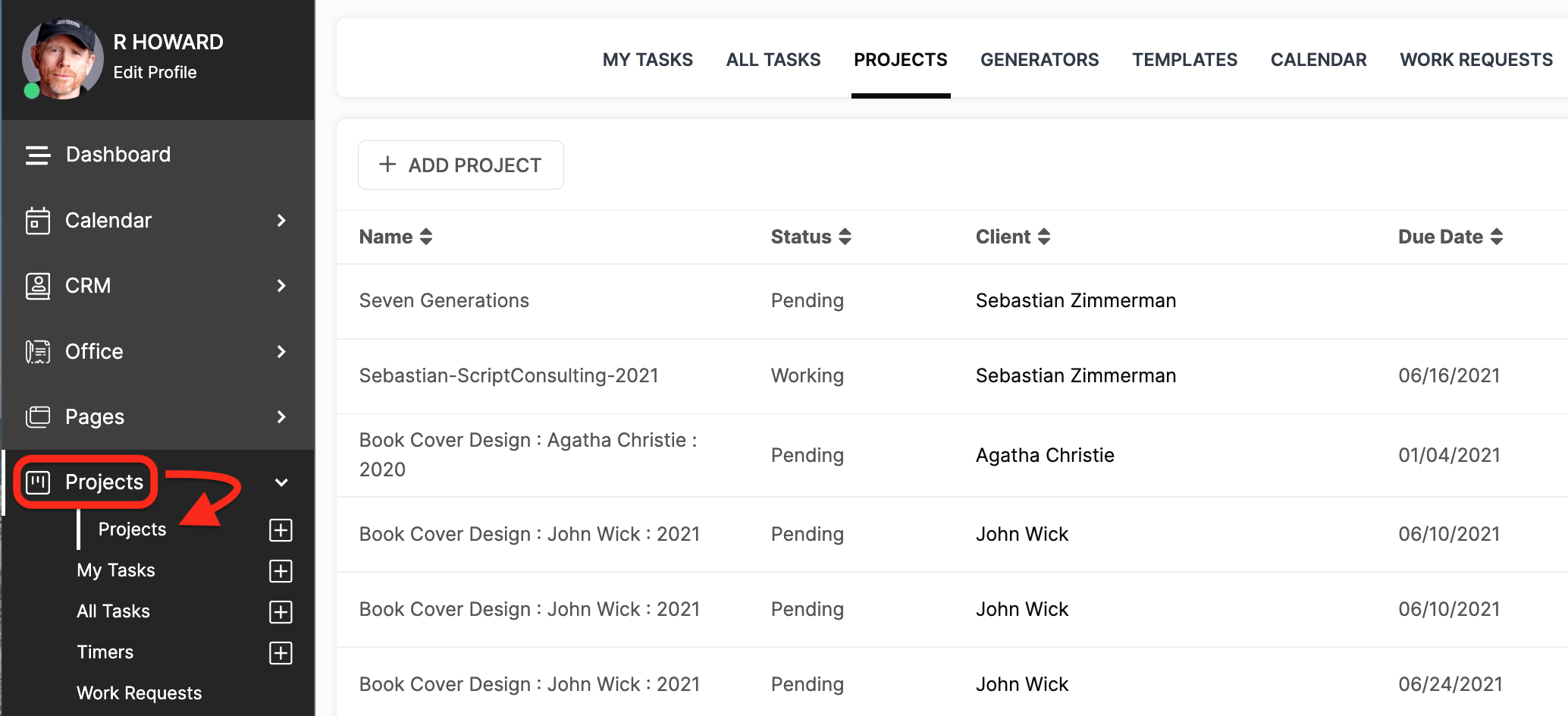The width and height of the screenshot is (1568, 716).
Task: Click the Add Project button
Action: 461,165
